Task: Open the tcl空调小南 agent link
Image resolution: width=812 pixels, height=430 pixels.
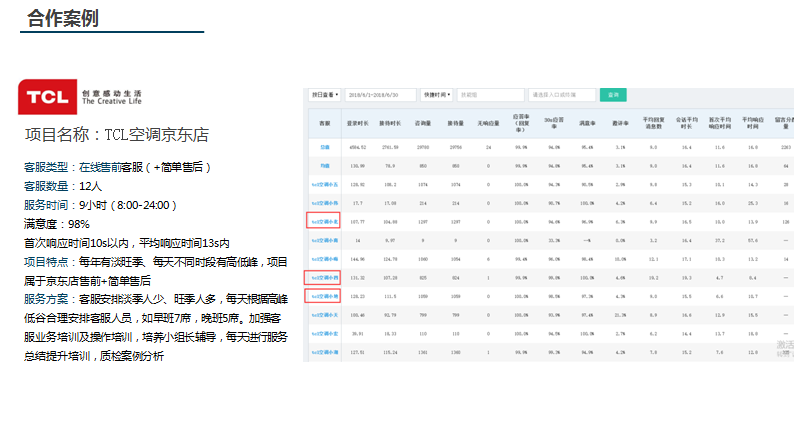Action: tap(325, 241)
